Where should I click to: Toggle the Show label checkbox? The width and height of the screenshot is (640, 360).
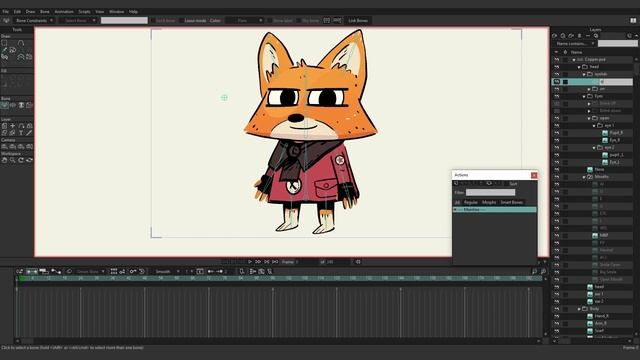(270, 20)
